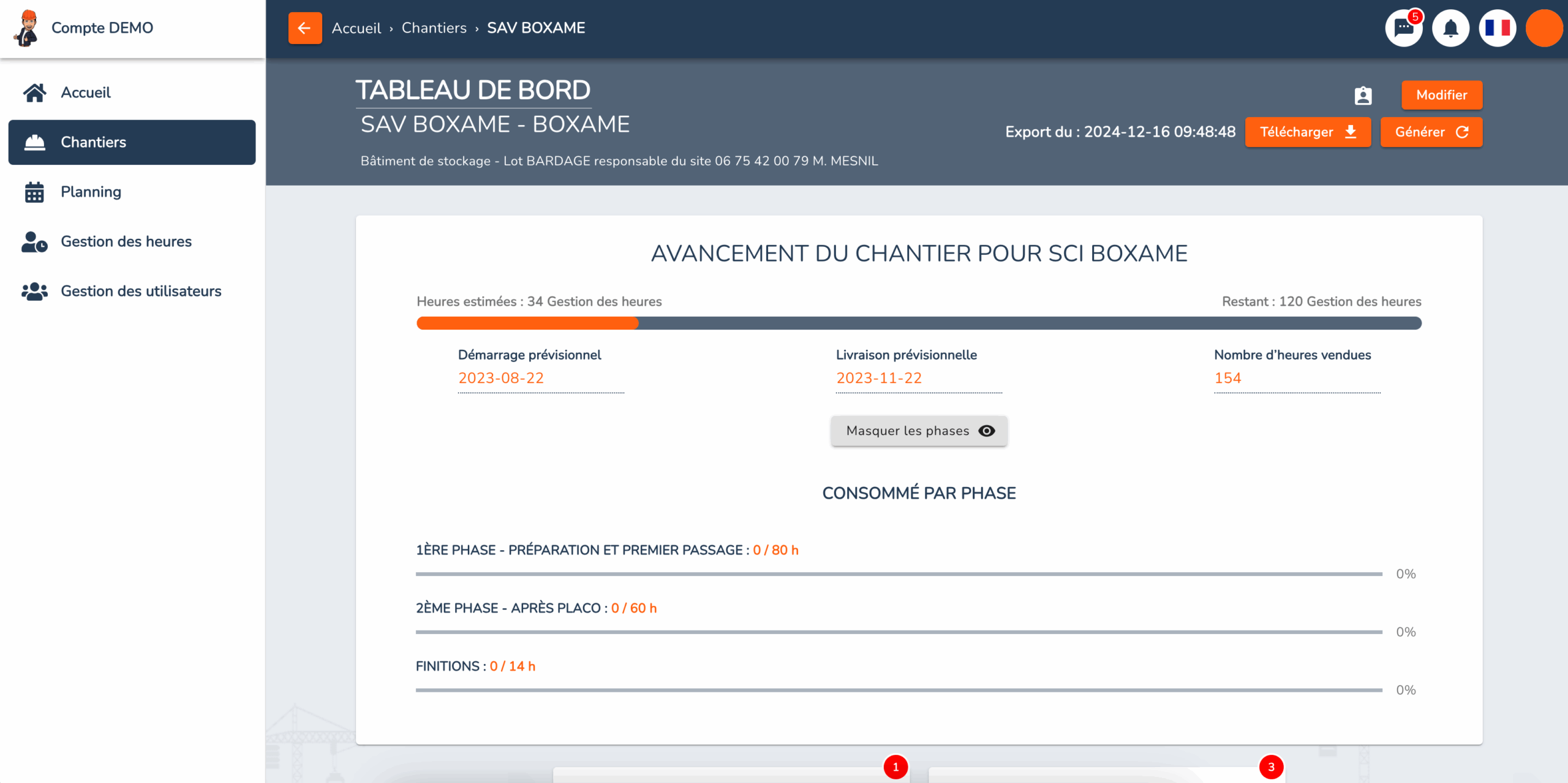Click the Télécharger button

[x=1308, y=132]
